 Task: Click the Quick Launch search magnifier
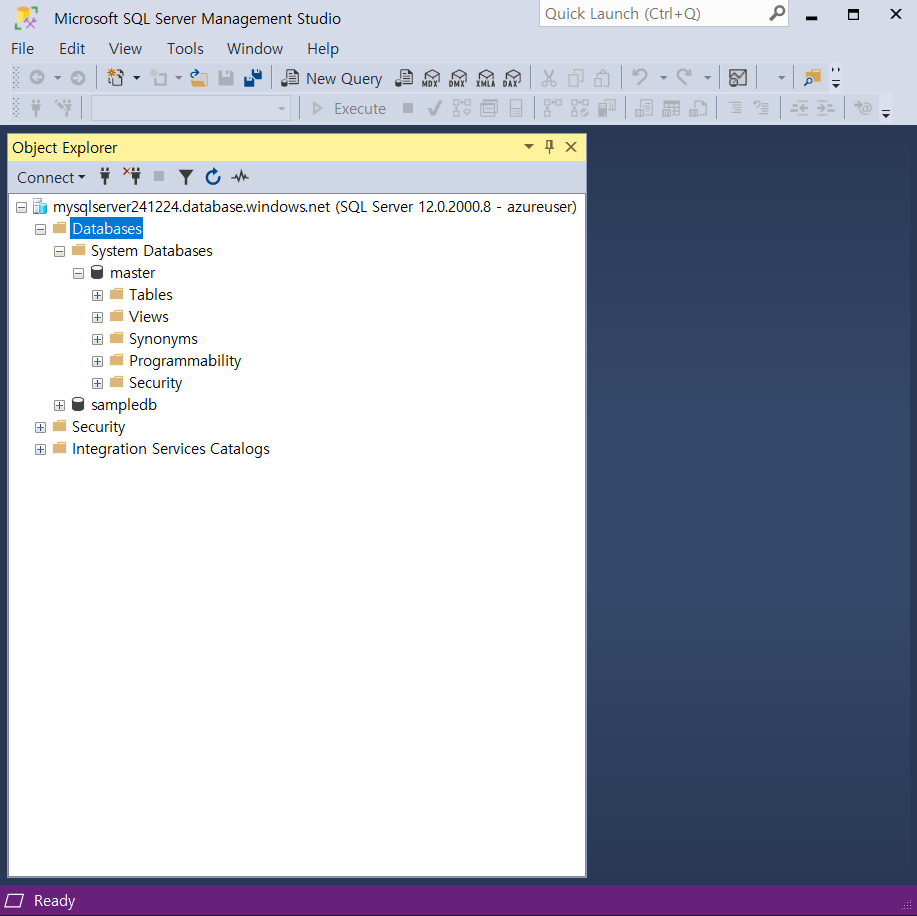click(777, 13)
